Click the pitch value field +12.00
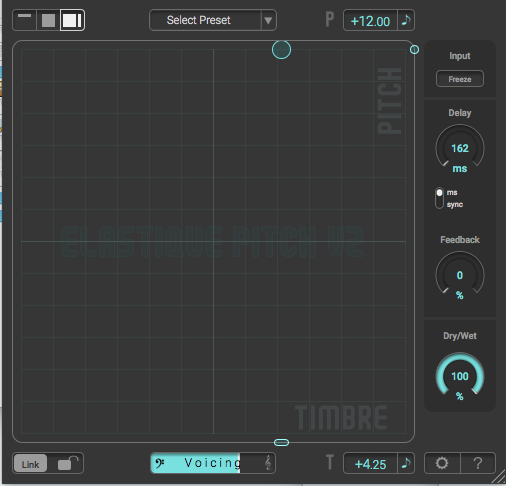This screenshot has width=506, height=486. pos(370,21)
